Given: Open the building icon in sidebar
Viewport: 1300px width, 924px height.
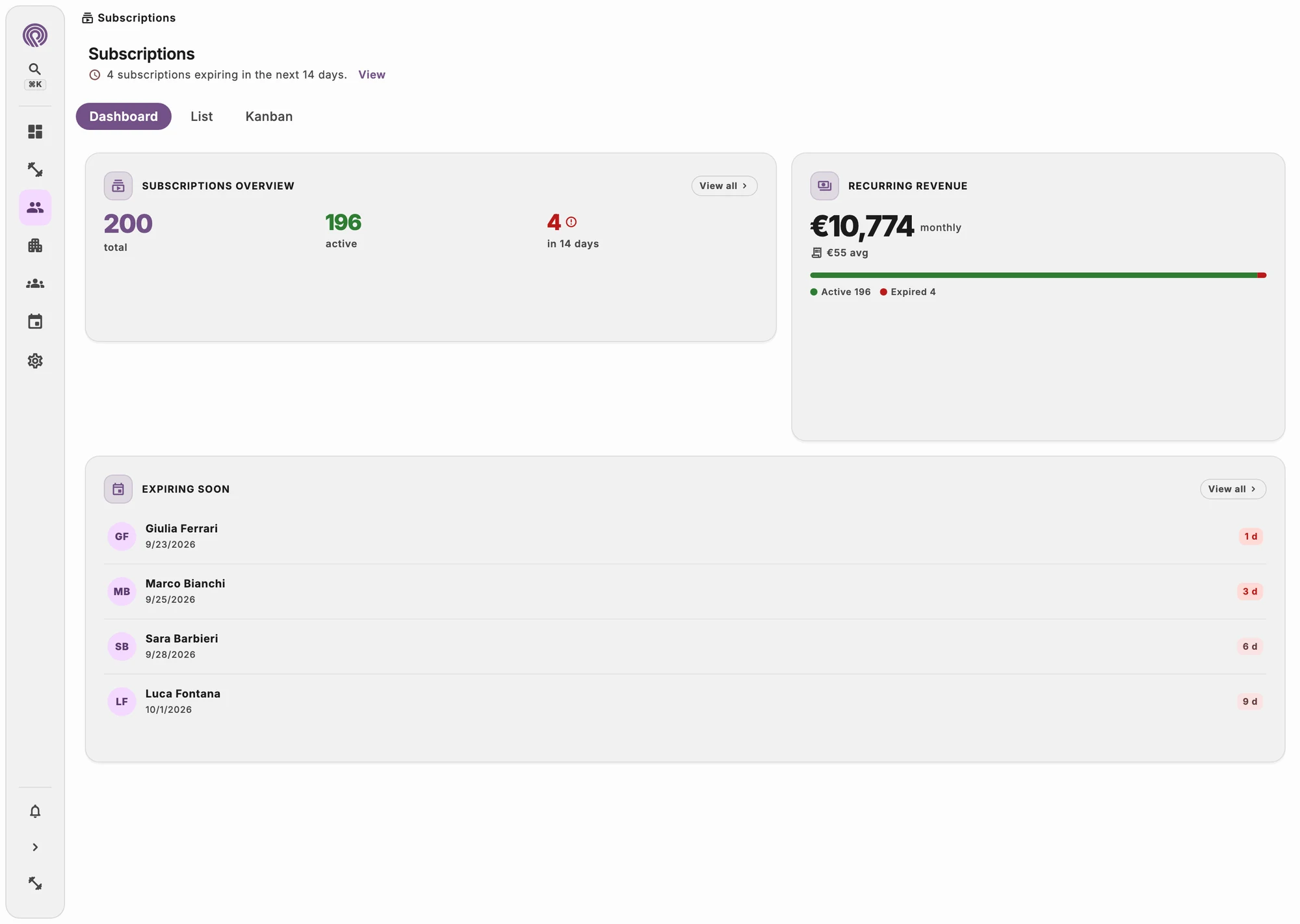Looking at the screenshot, I should pos(35,246).
